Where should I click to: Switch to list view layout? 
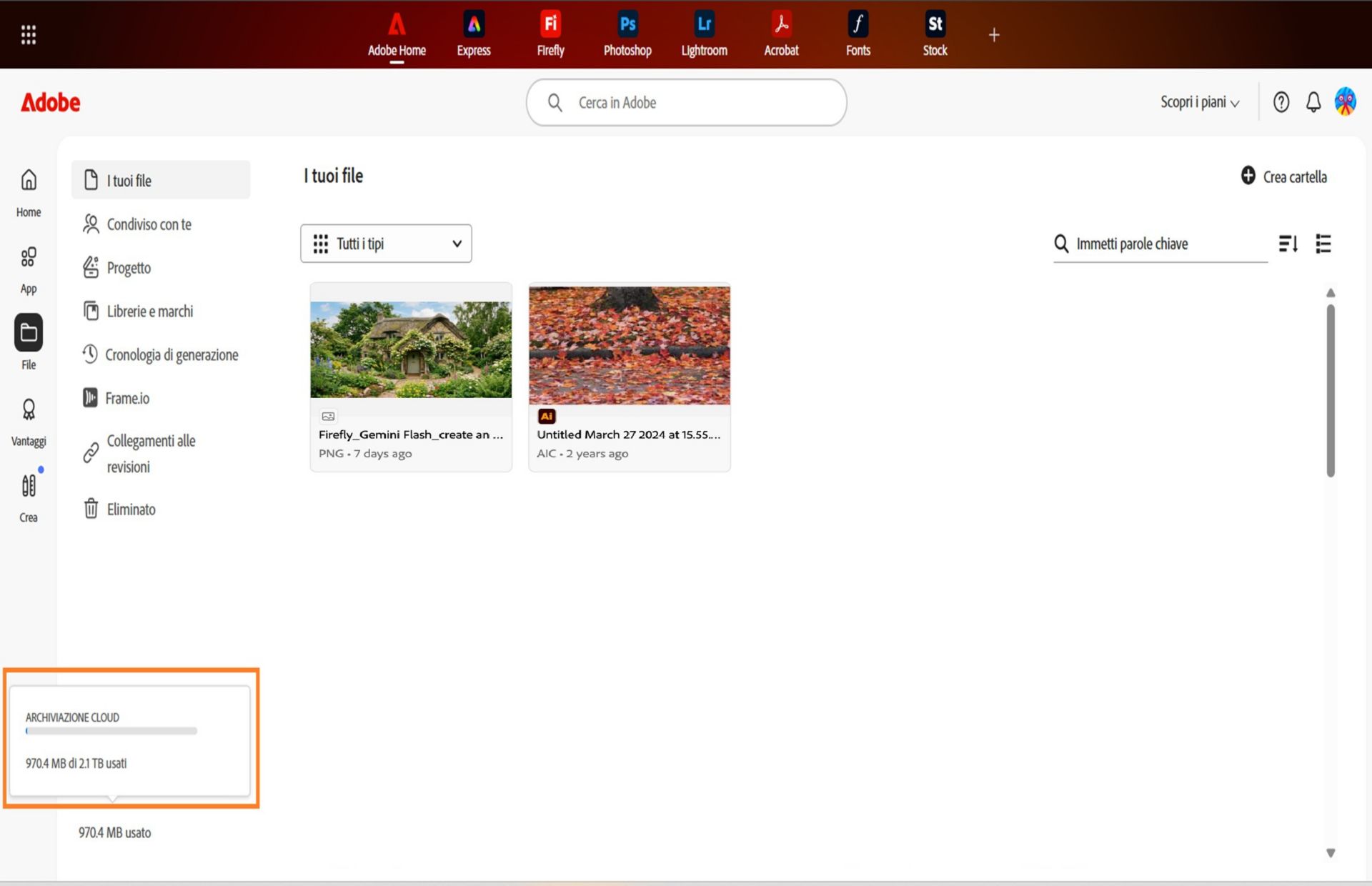pos(1323,244)
